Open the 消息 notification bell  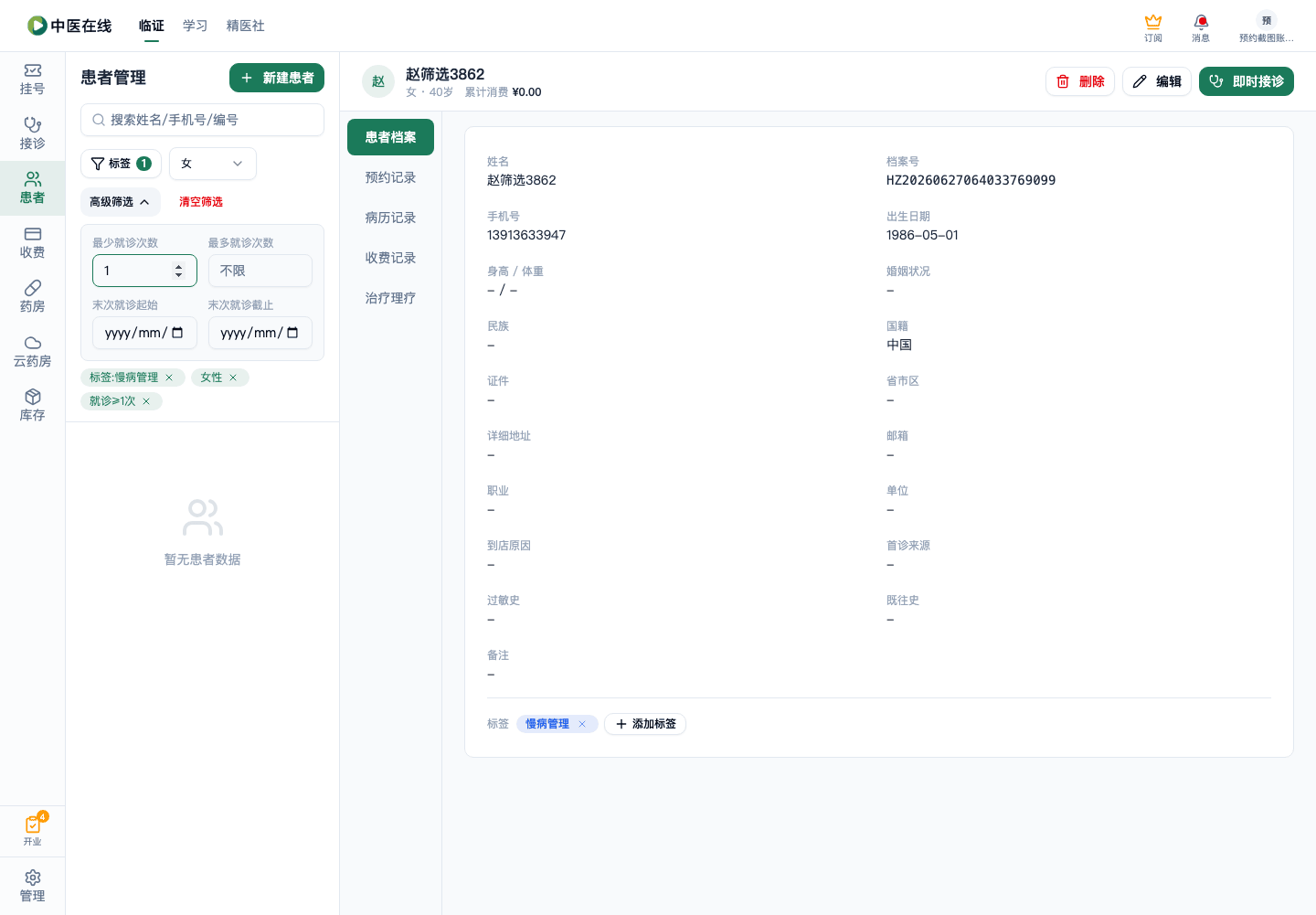pyautogui.click(x=1201, y=27)
